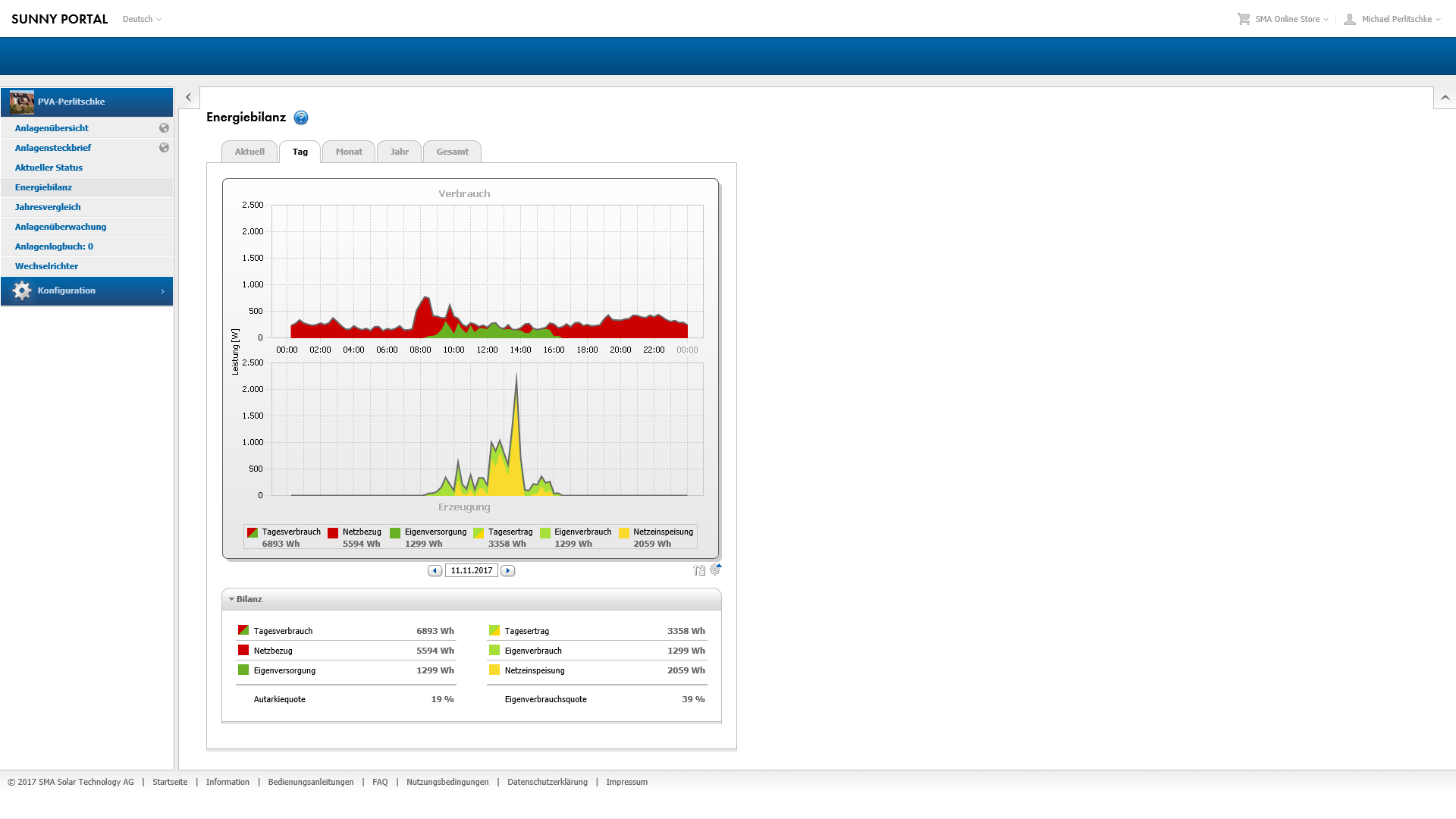The width and height of the screenshot is (1456, 819).
Task: Go to previous day arrow
Action: tap(435, 571)
